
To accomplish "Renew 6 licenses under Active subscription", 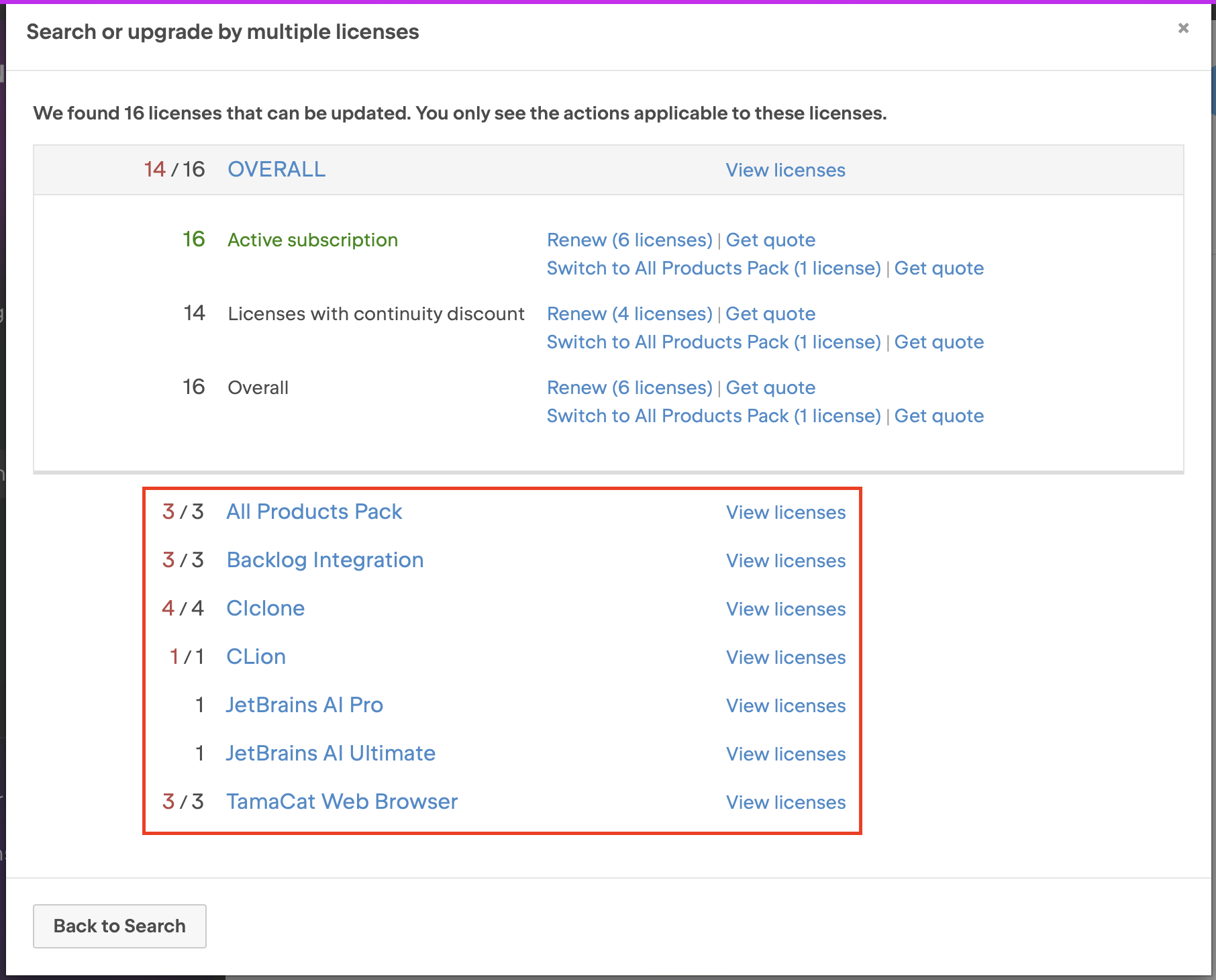I will (629, 240).
